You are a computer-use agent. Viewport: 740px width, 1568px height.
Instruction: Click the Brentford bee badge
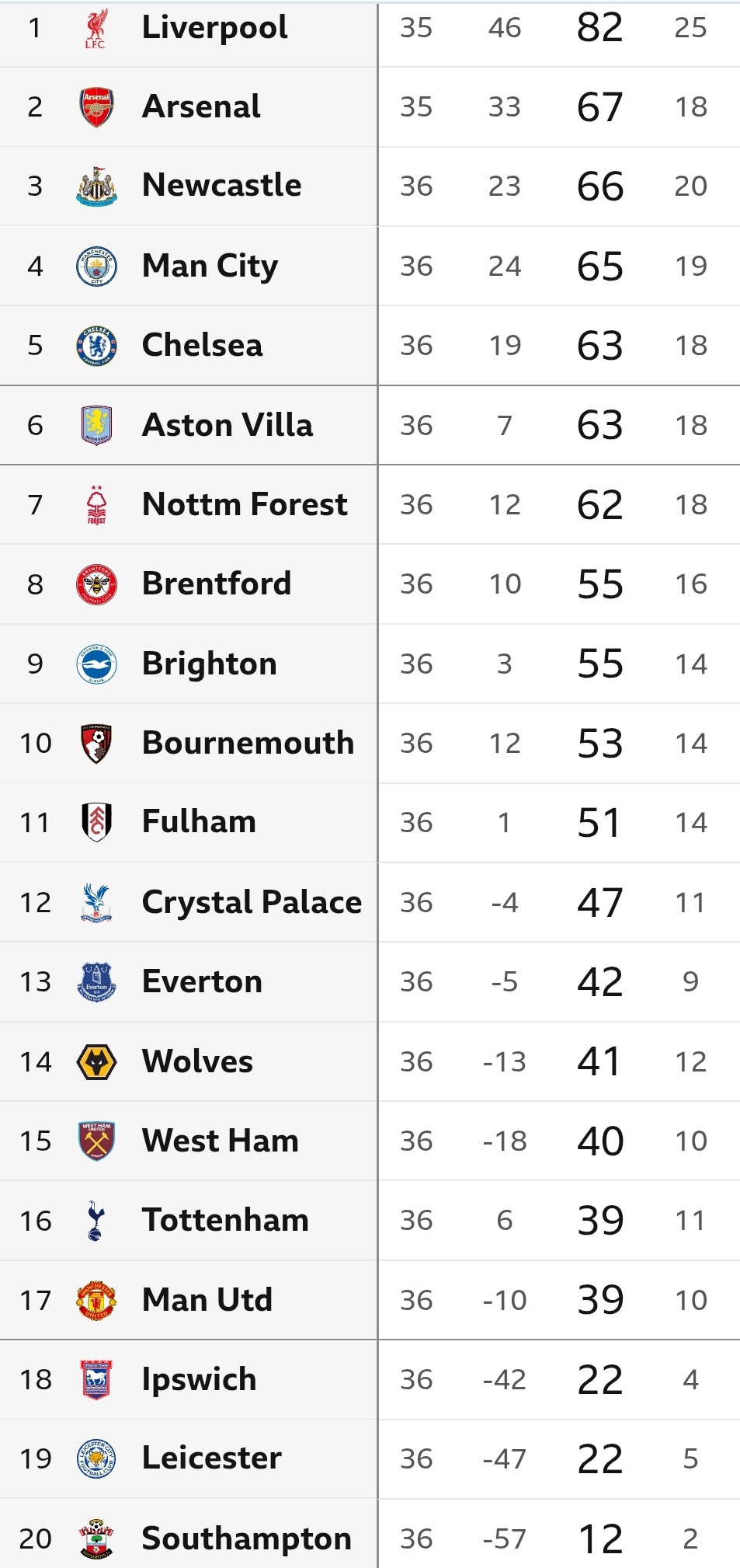pos(96,584)
